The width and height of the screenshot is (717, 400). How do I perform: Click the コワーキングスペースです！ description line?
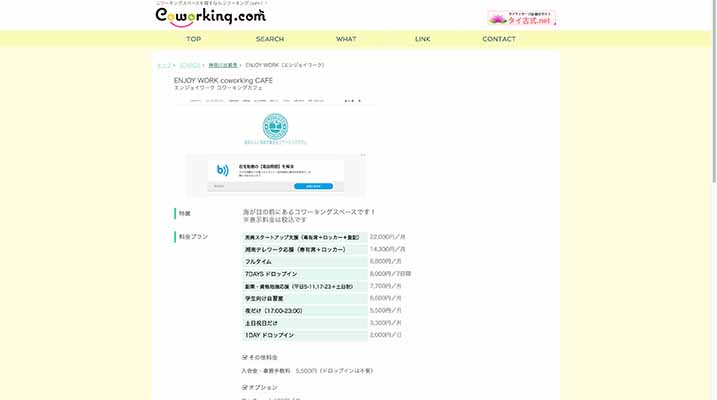(309, 212)
